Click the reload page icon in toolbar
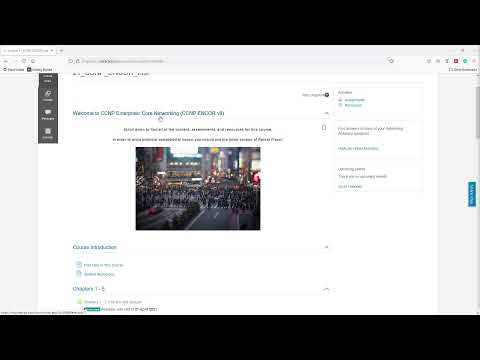Image resolution: width=480 pixels, height=360 pixels. (x=24, y=61)
